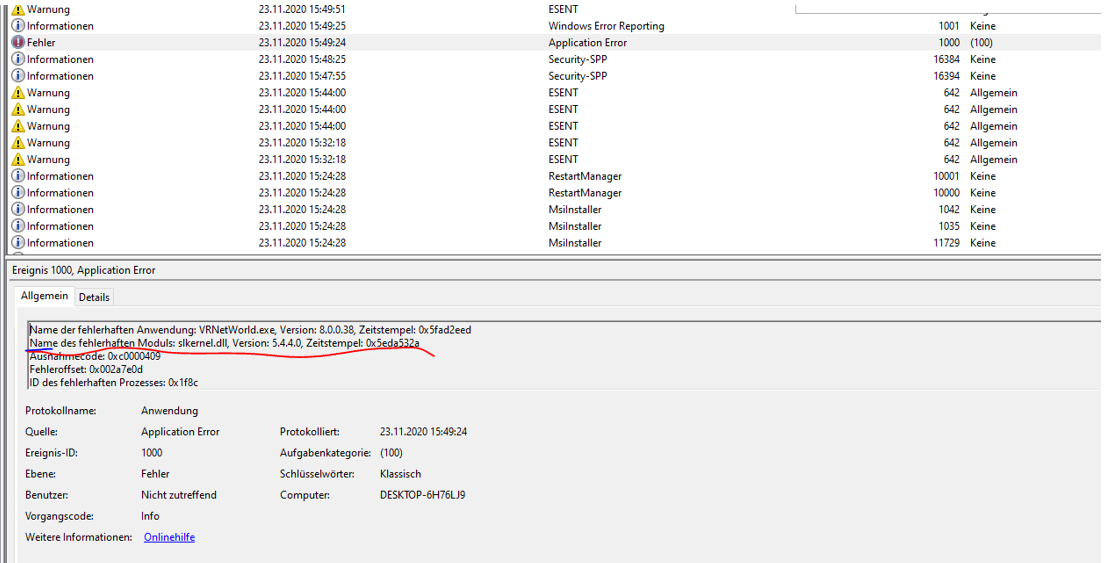
Task: Click the Fehleroffset 0x002a7e0d line
Action: [86, 369]
